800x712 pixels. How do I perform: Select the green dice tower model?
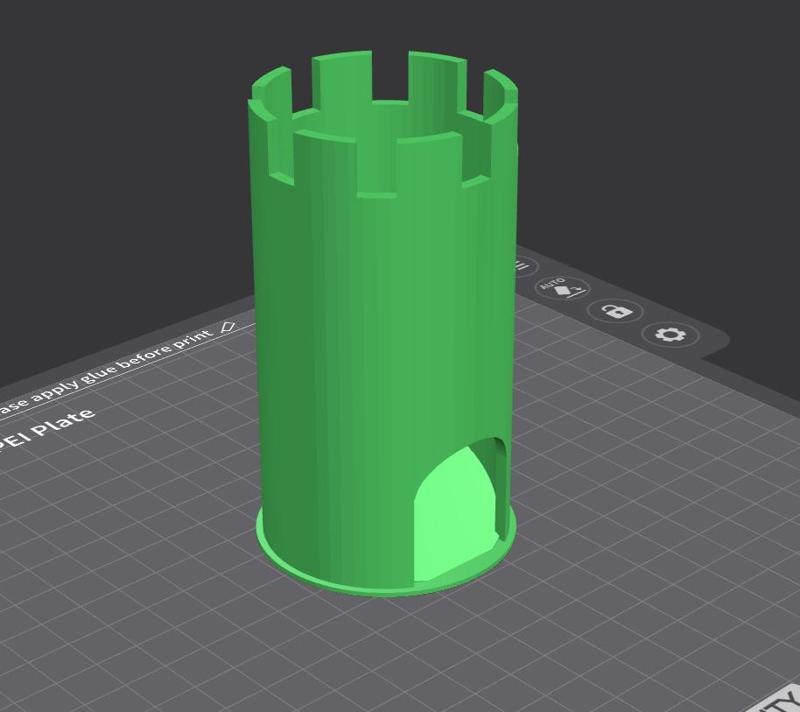coord(380,350)
